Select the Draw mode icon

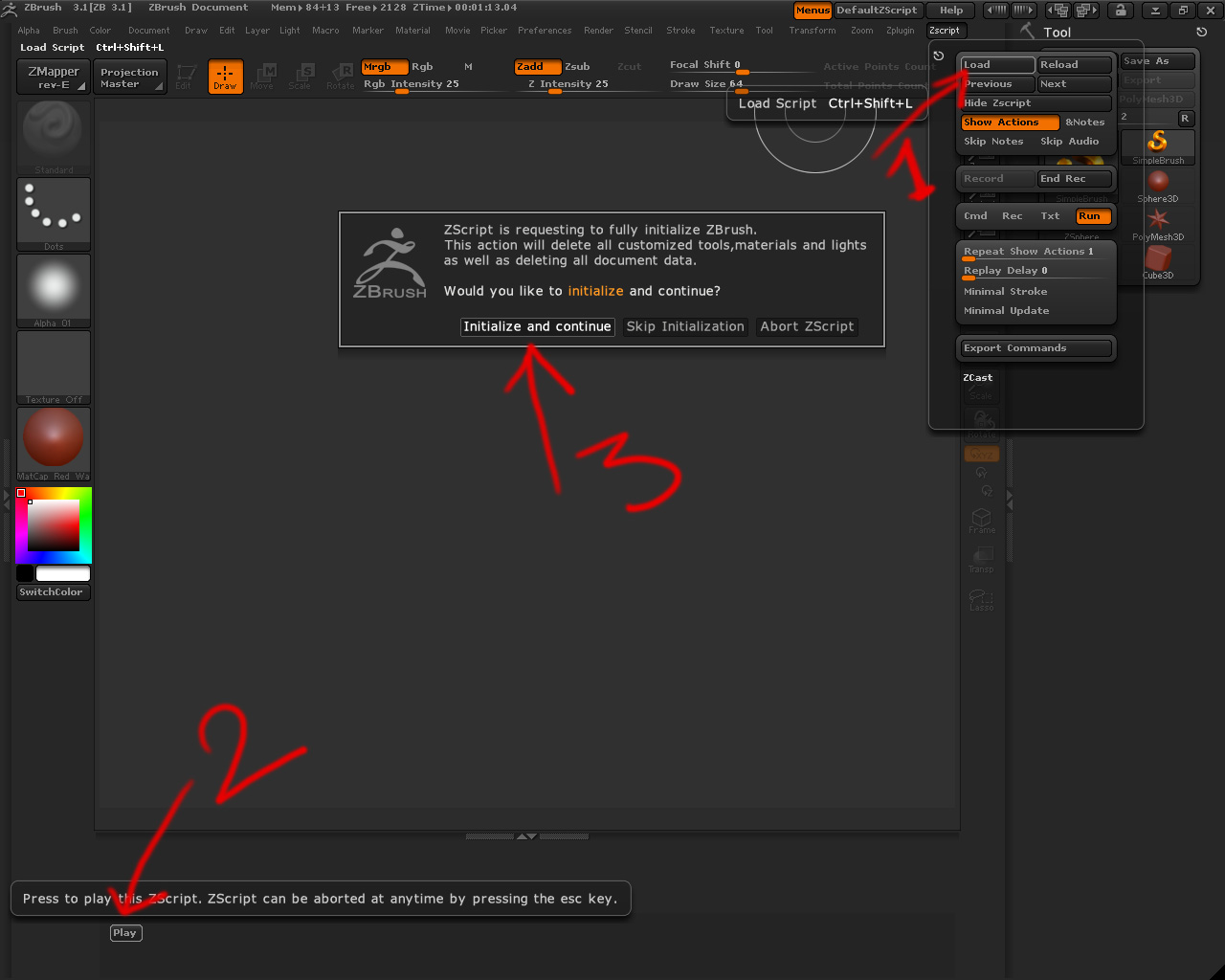225,77
